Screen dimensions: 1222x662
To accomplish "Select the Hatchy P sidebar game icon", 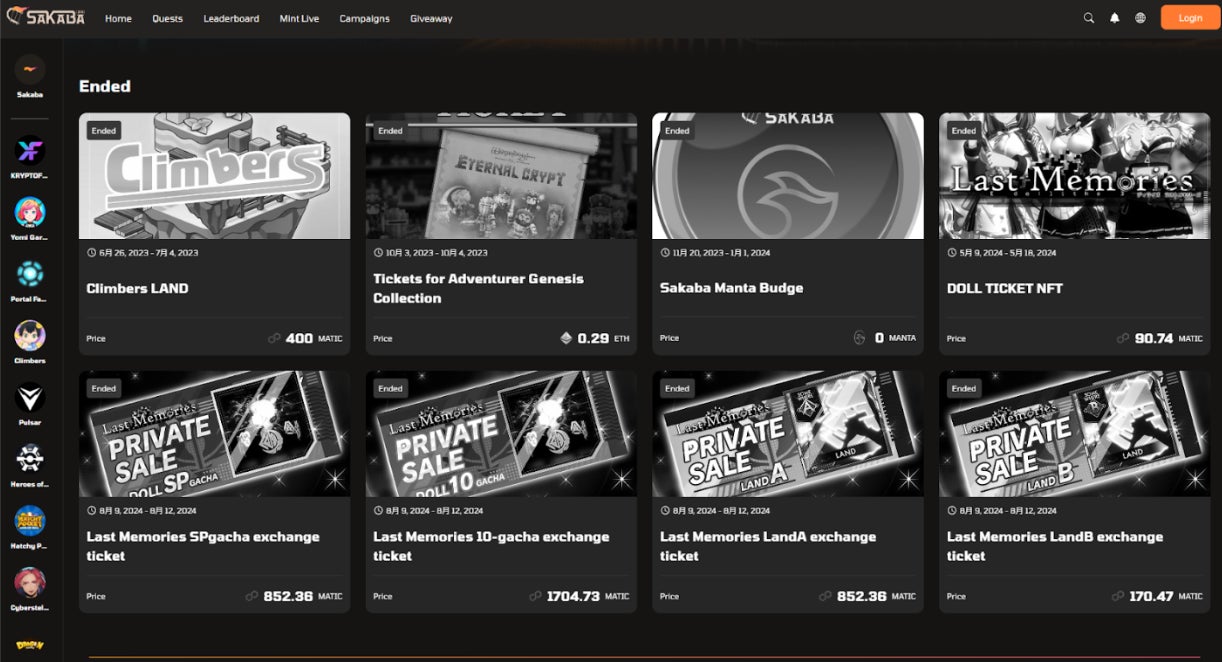I will click(x=30, y=521).
